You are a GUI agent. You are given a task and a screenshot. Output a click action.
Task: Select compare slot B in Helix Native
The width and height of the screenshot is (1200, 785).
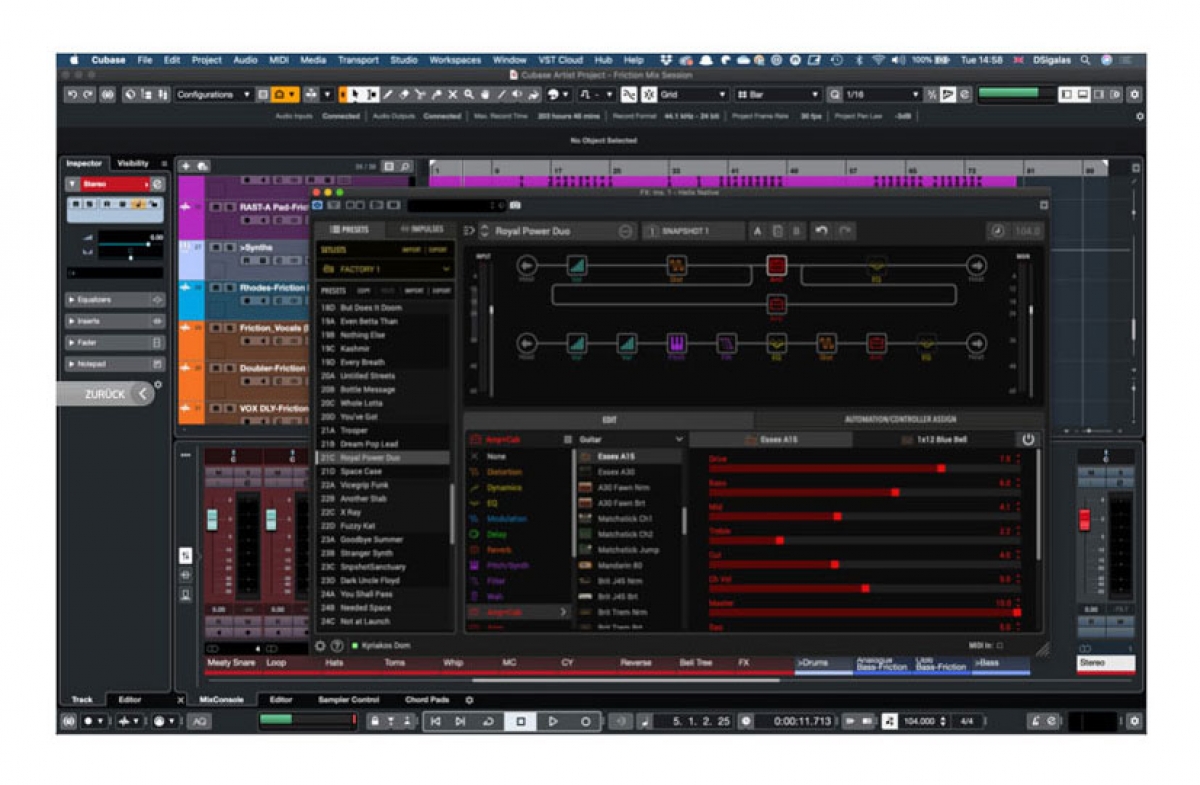pos(797,231)
